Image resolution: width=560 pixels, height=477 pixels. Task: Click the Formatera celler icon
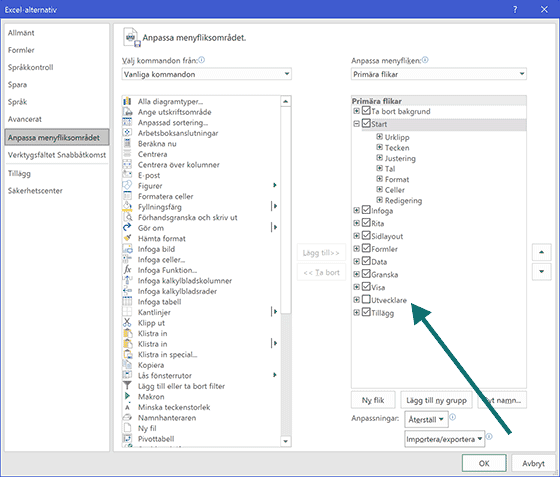point(127,196)
